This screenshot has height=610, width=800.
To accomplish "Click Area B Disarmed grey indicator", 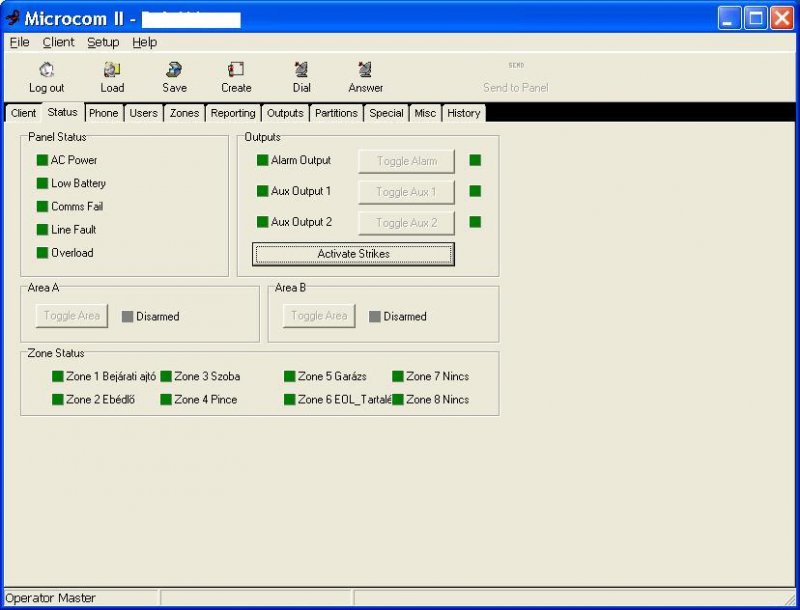I will click(374, 317).
